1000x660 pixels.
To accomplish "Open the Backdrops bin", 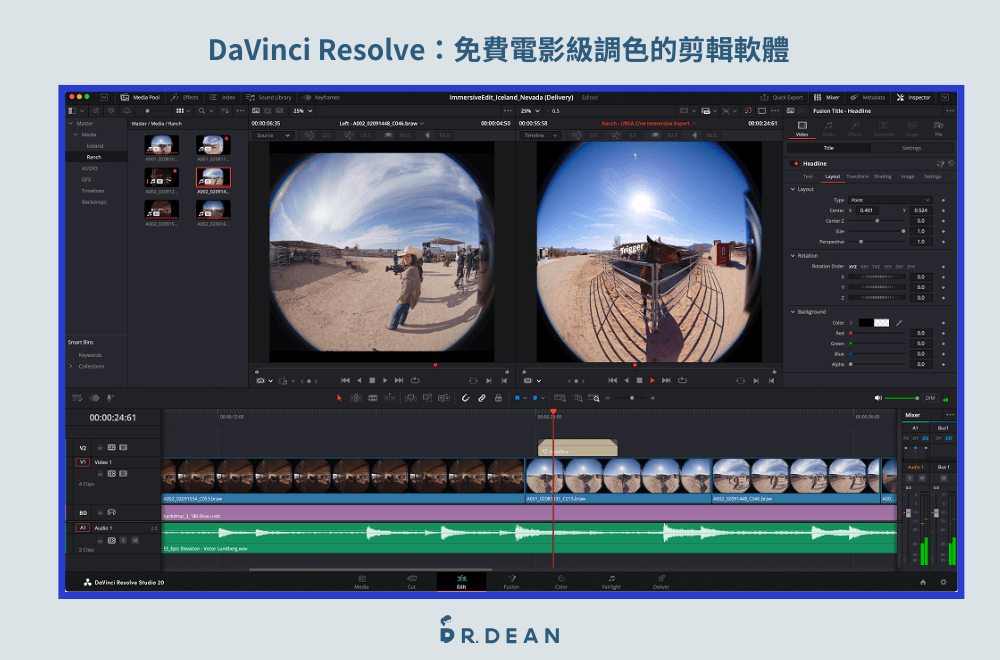I will coord(94,202).
